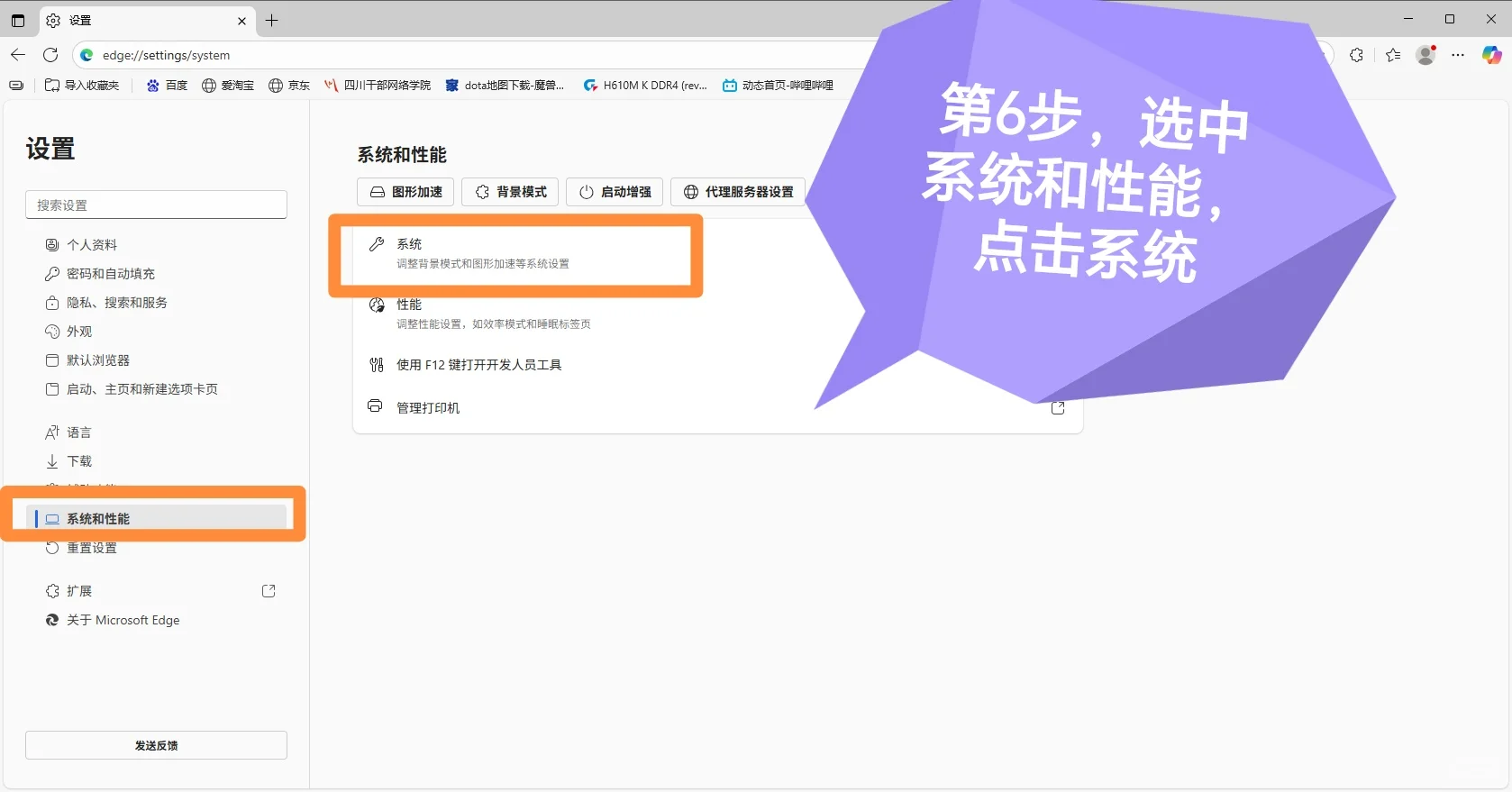This screenshot has width=1512, height=792.
Task: Click the external link icon for 管理打印机
Action: pos(1058,408)
